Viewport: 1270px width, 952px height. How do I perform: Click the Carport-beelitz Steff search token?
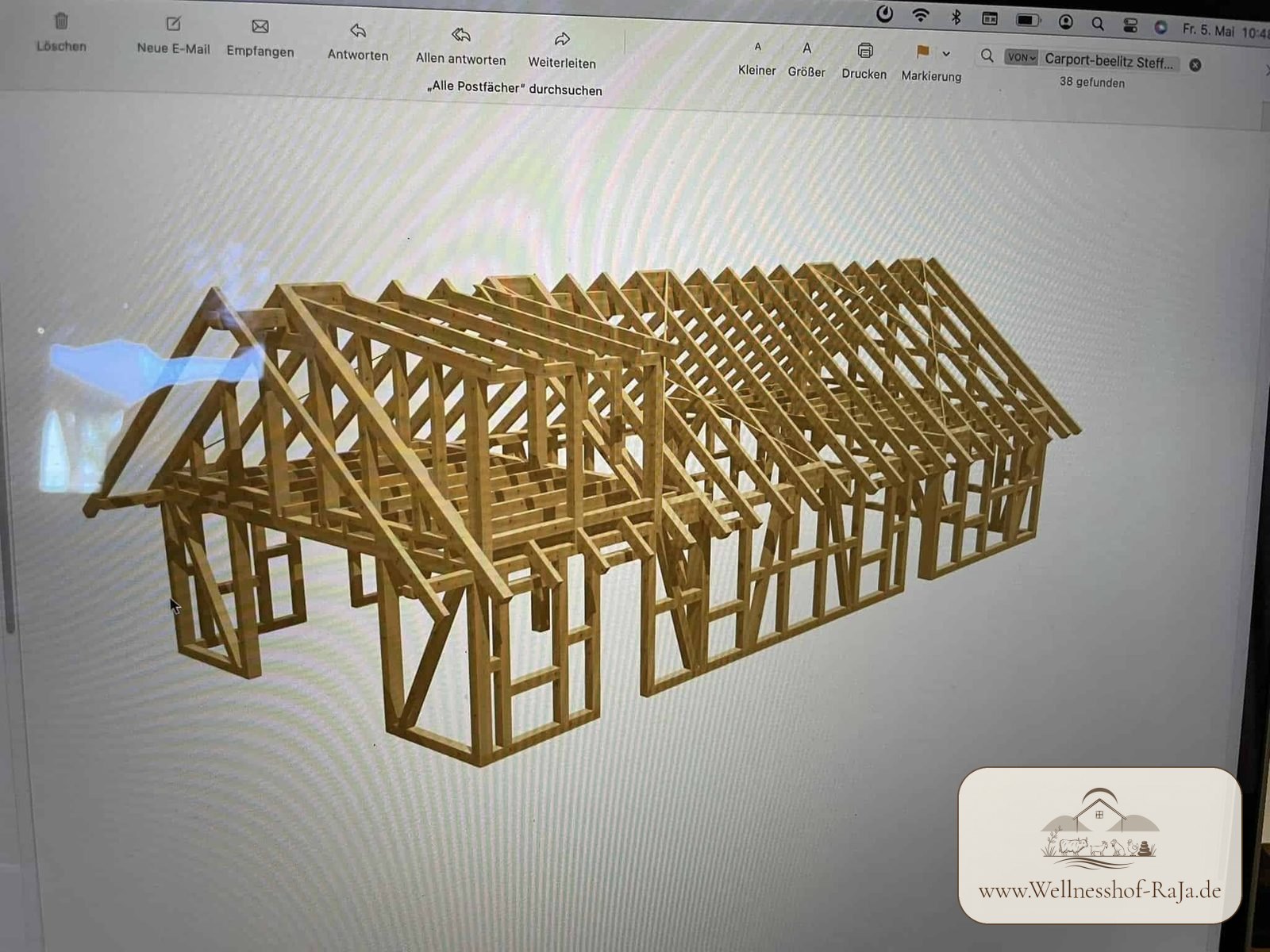(x=1109, y=60)
